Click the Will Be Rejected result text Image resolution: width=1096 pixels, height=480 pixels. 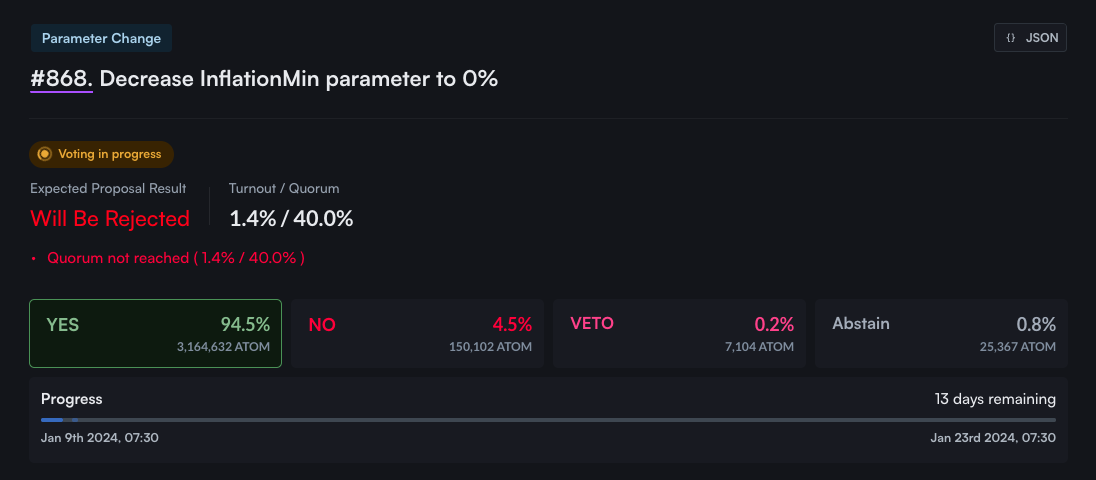tap(110, 218)
